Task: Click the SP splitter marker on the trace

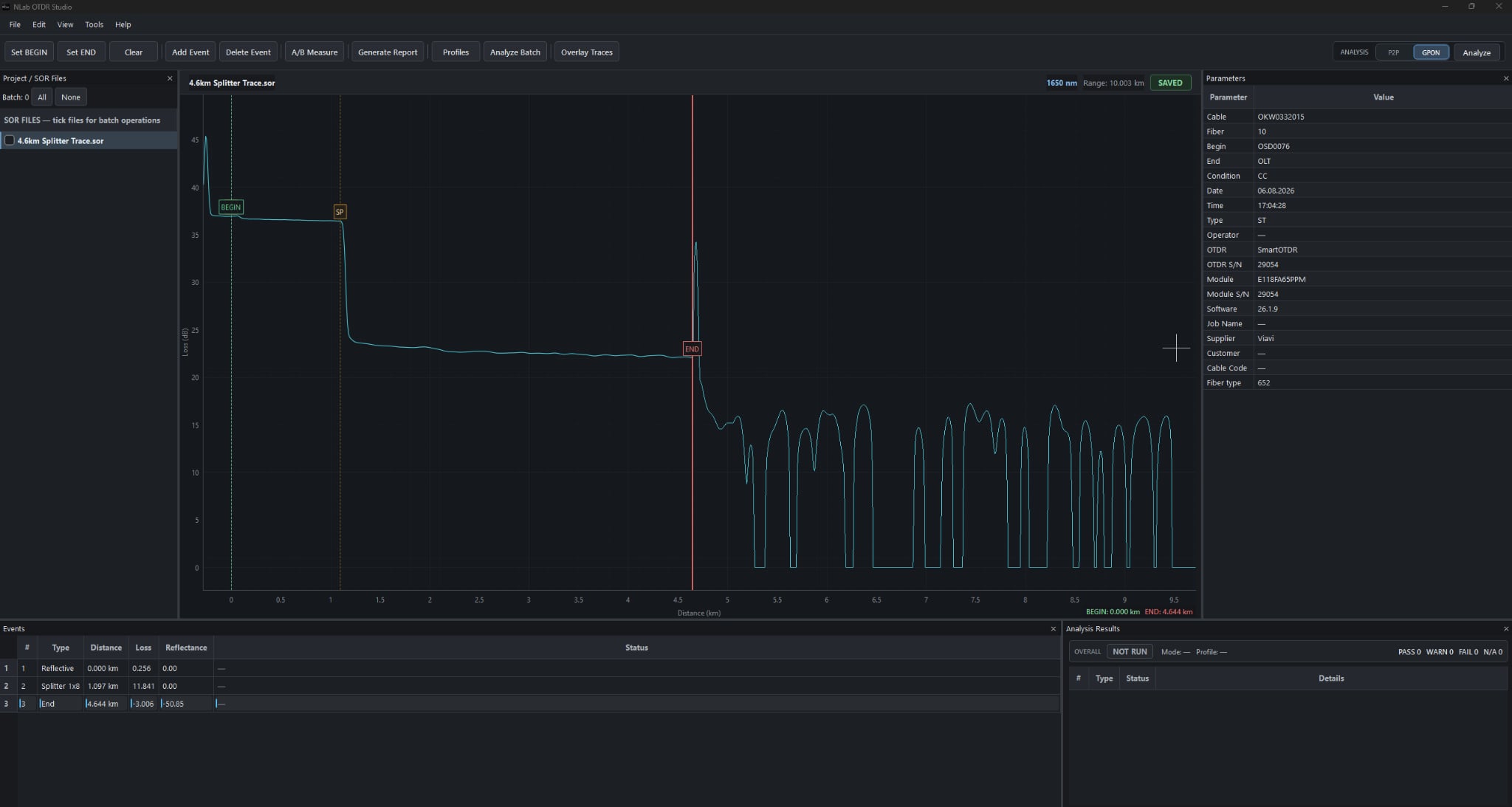Action: point(340,212)
